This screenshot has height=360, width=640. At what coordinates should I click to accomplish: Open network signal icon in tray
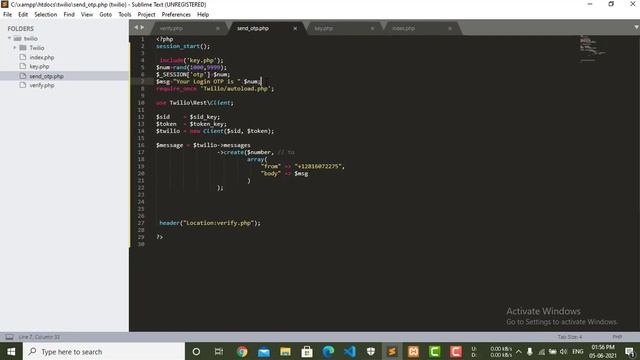pos(541,351)
